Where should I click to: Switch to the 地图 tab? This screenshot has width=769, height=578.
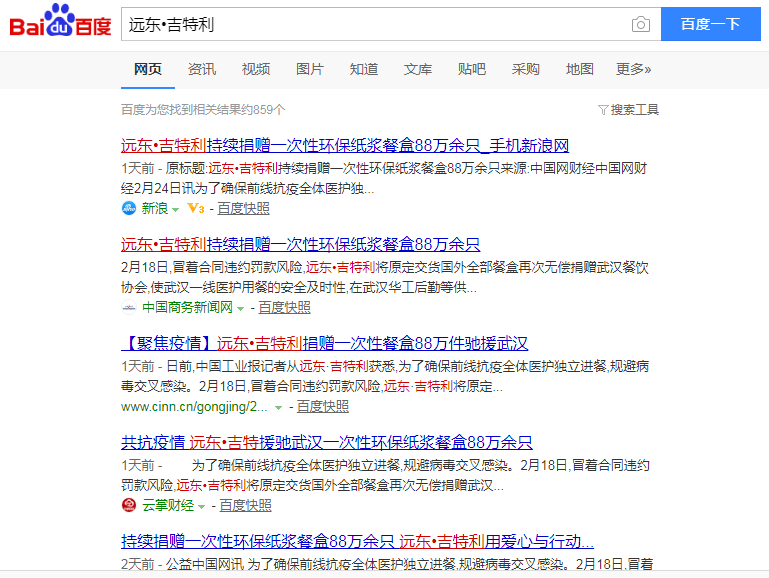[x=579, y=69]
